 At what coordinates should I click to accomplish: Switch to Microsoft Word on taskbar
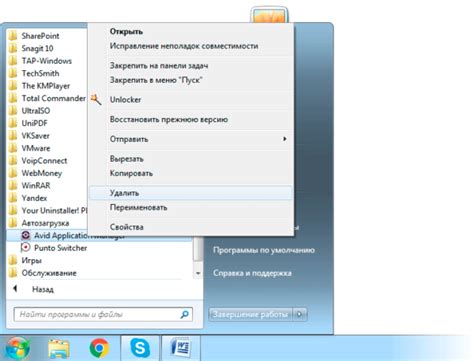coord(181,348)
